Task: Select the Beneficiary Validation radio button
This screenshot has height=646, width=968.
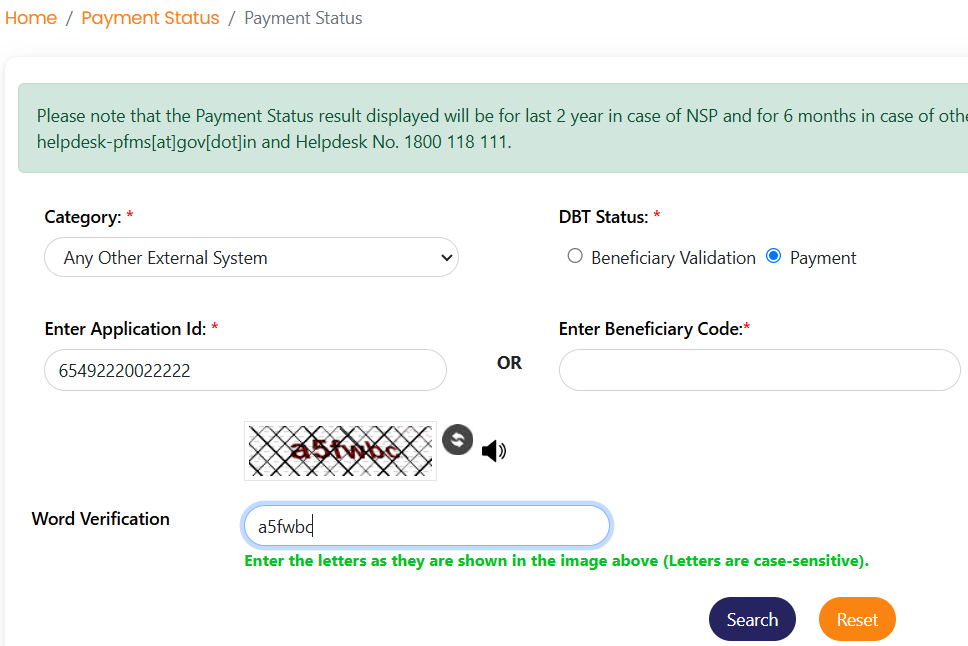Action: point(575,256)
